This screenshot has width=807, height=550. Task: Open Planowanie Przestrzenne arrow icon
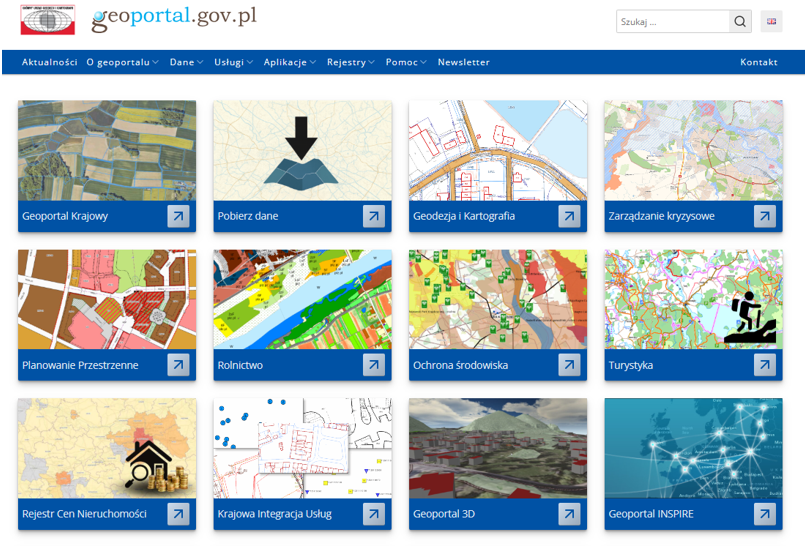178,365
